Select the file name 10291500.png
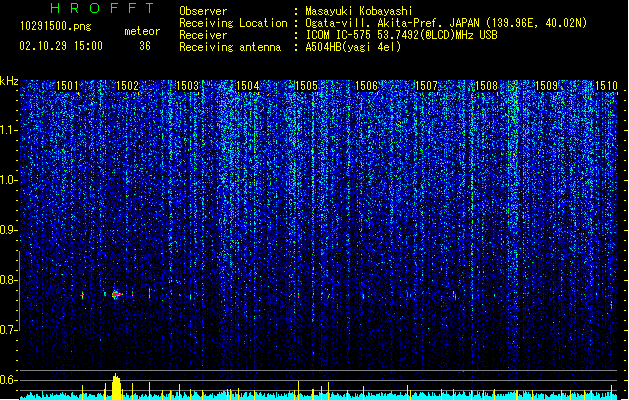 56,26
